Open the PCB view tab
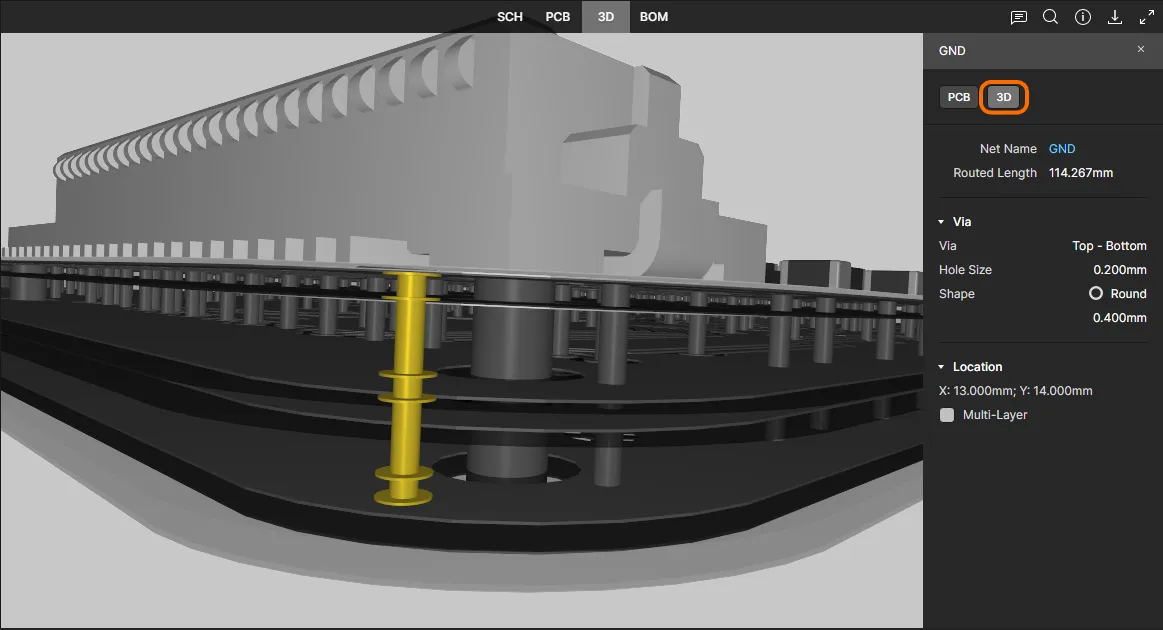 point(558,16)
